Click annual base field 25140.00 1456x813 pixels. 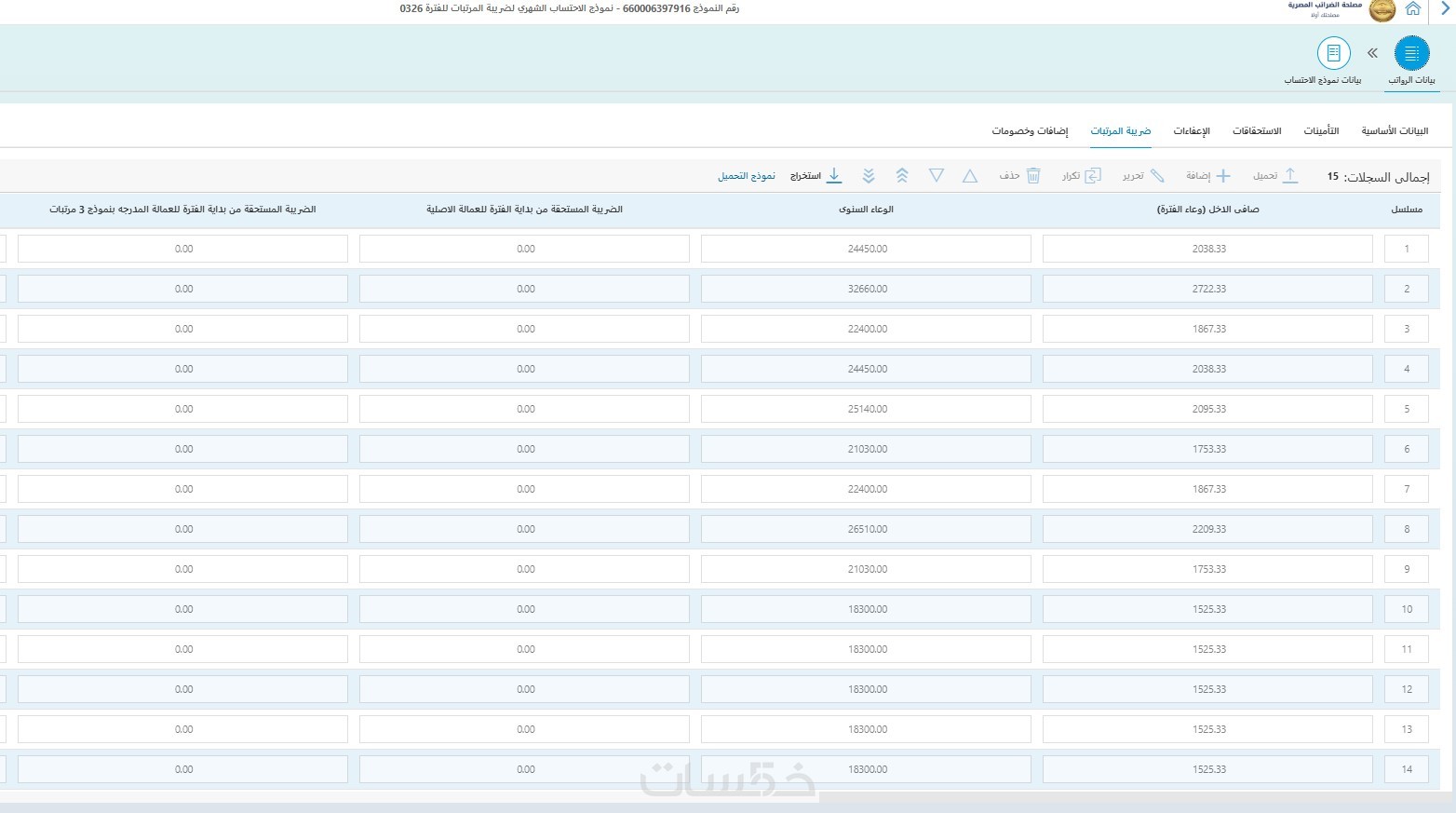pos(866,409)
